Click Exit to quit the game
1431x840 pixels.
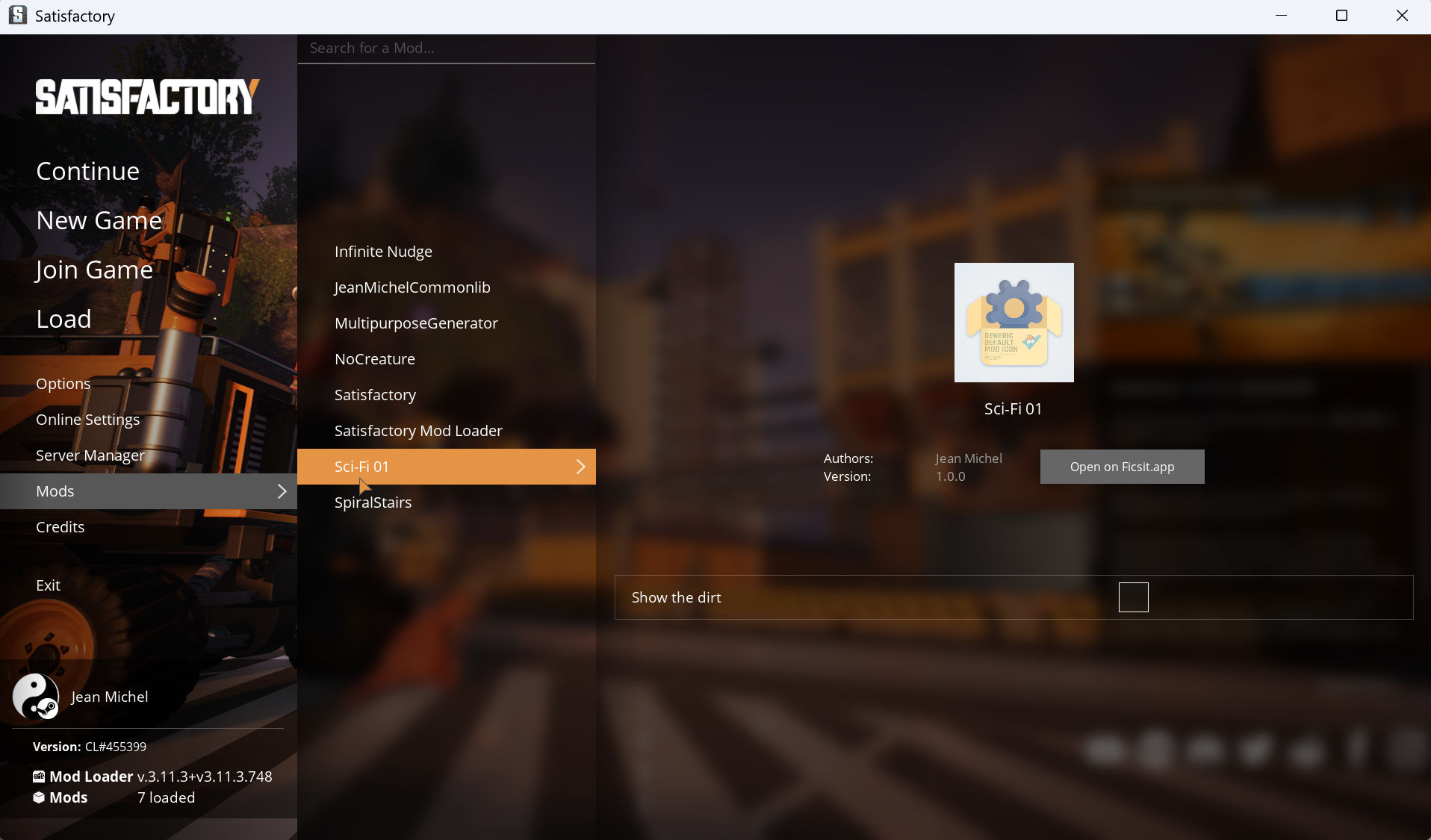point(49,585)
